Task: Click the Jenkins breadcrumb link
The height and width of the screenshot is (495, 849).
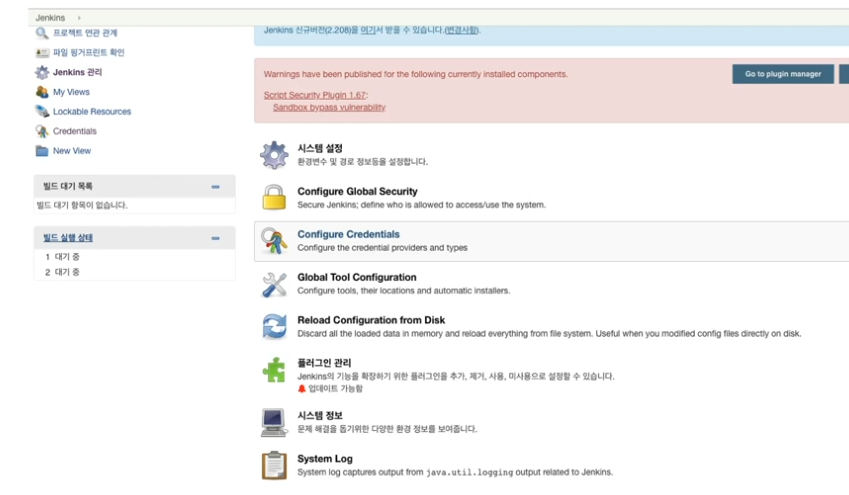Action: coord(50,18)
